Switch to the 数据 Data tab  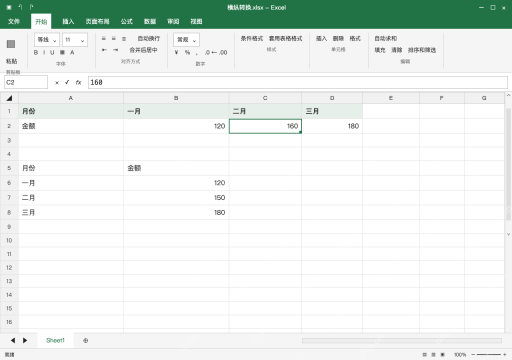(150, 22)
